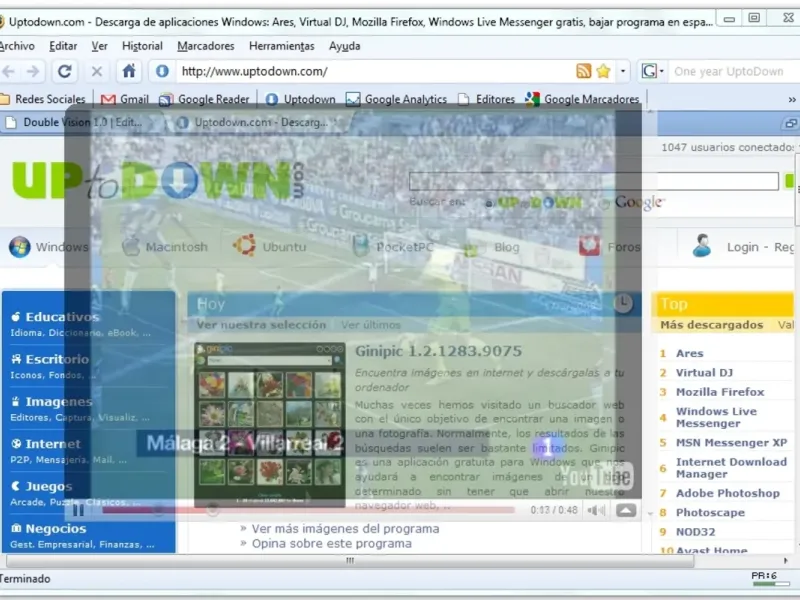
Task: Click the Double Vision icon at the tab bar's right end
Action: click(x=790, y=123)
